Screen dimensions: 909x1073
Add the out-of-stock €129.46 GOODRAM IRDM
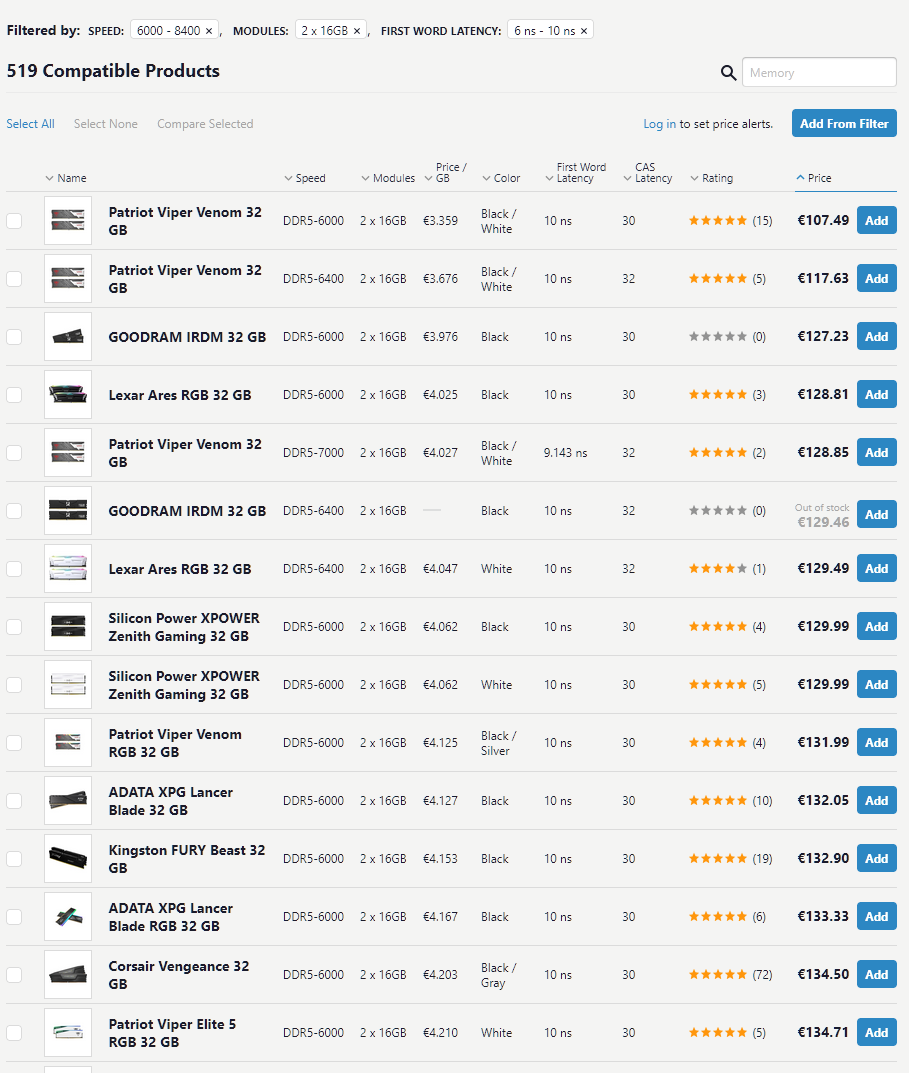pos(877,515)
